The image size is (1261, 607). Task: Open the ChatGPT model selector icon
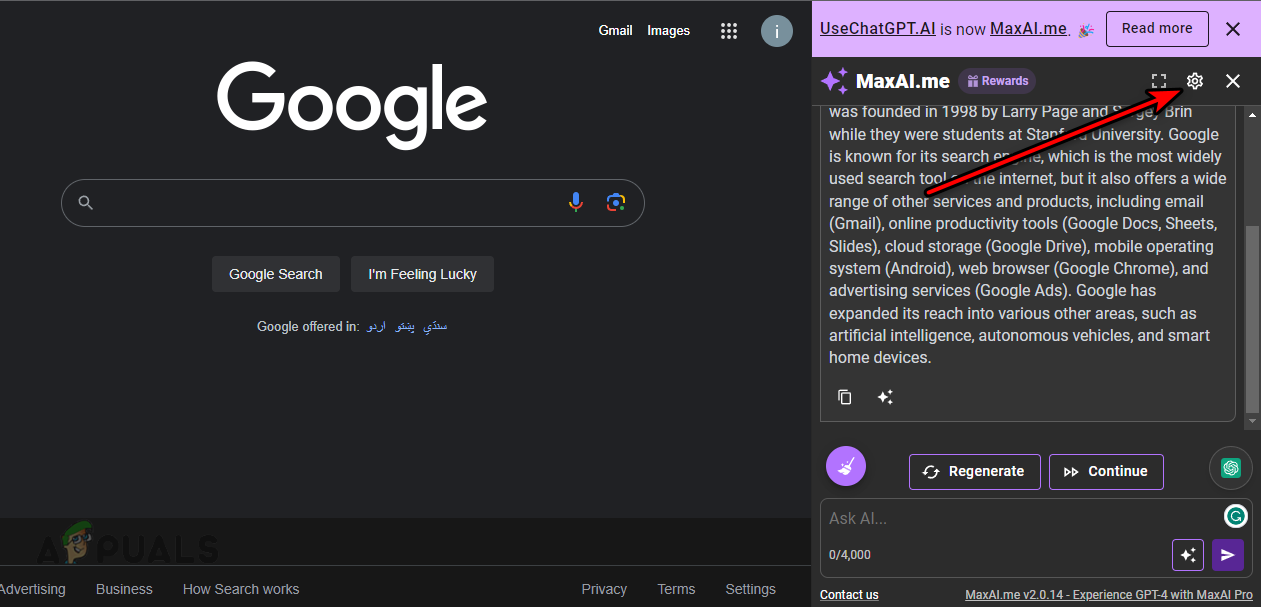[1230, 467]
